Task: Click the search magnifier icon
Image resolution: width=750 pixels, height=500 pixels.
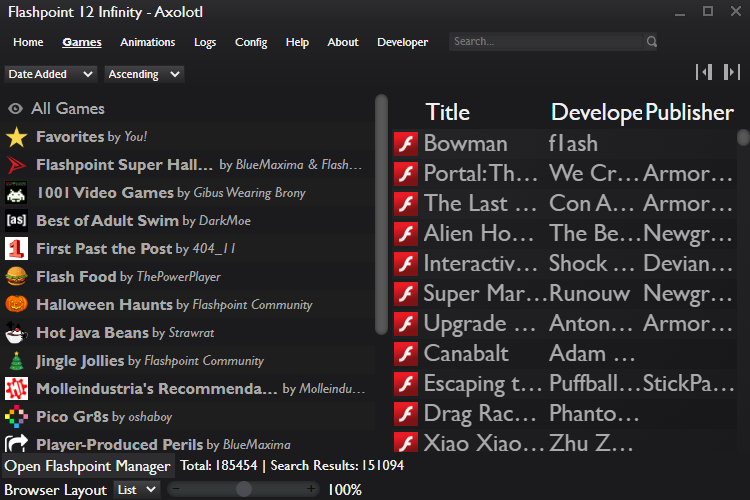Action: (652, 42)
